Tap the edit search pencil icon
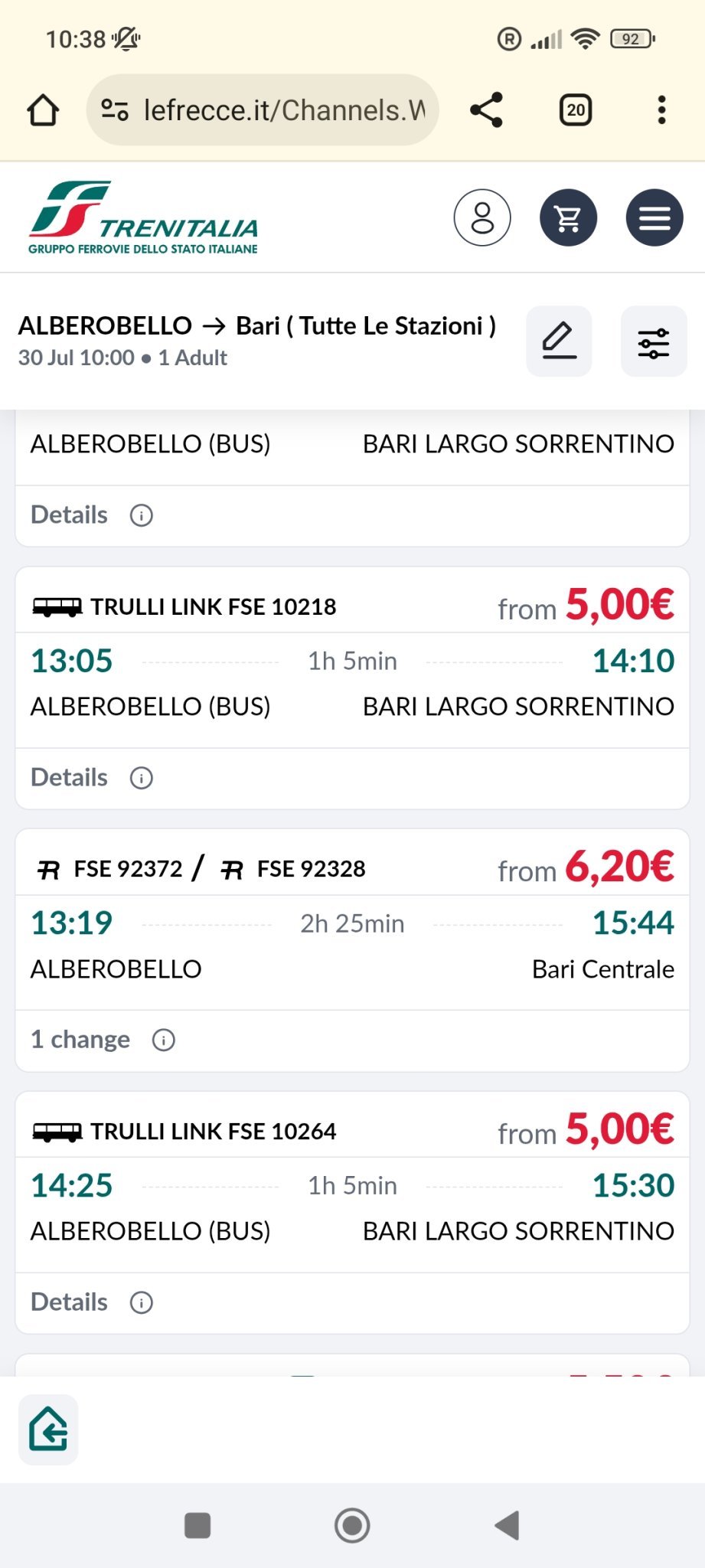This screenshot has width=705, height=1568. 559,341
